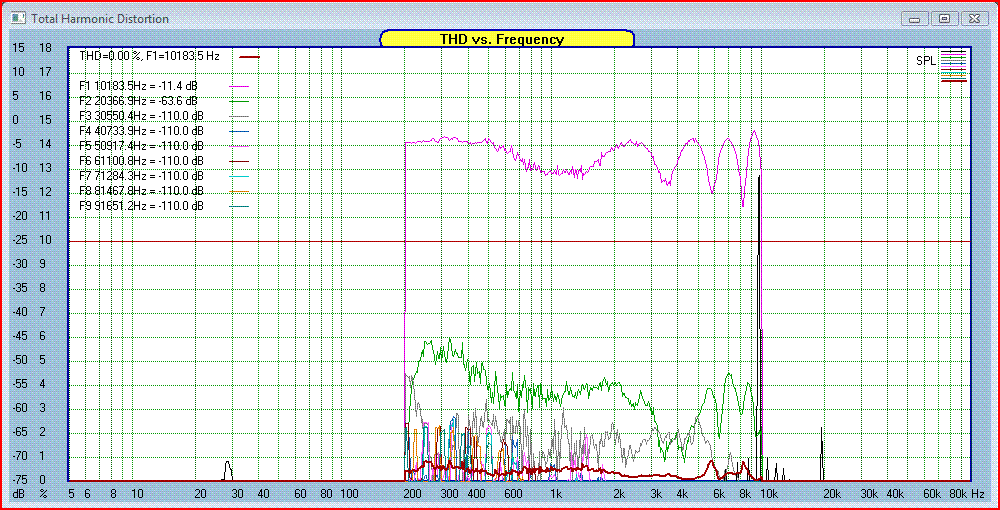Click the cyan F7 line color sample
This screenshot has height=510, width=1000.
[x=239, y=177]
